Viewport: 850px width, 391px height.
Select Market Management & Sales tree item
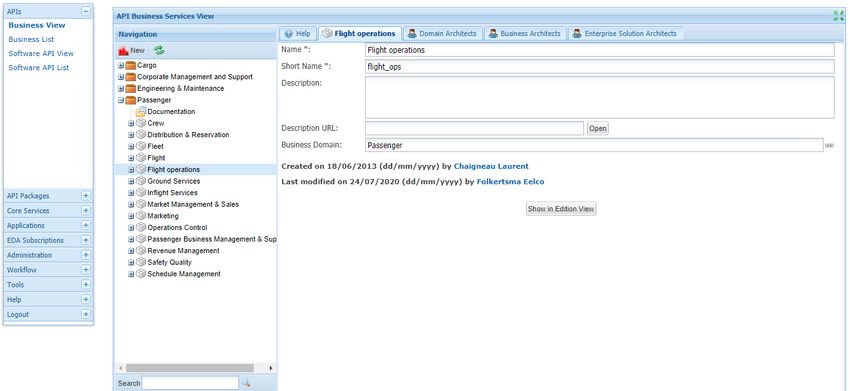[x=193, y=204]
